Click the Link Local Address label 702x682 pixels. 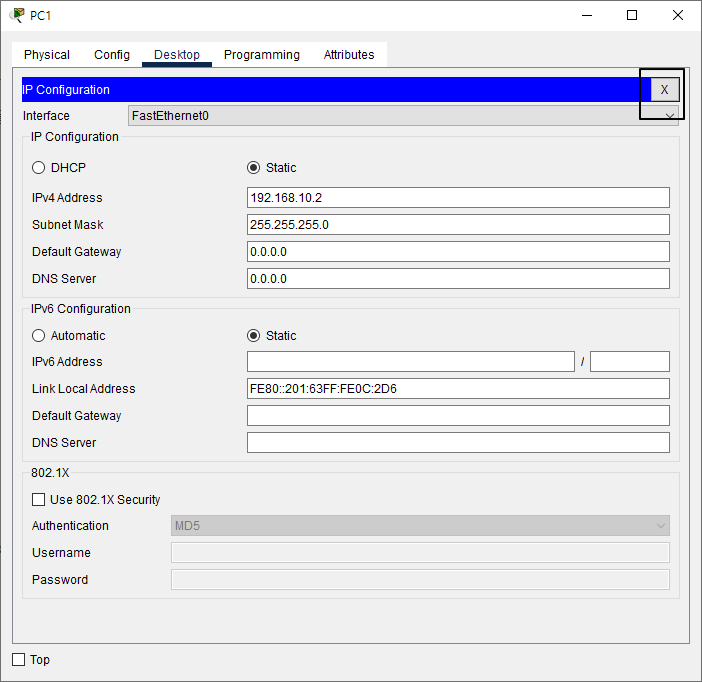[84, 389]
